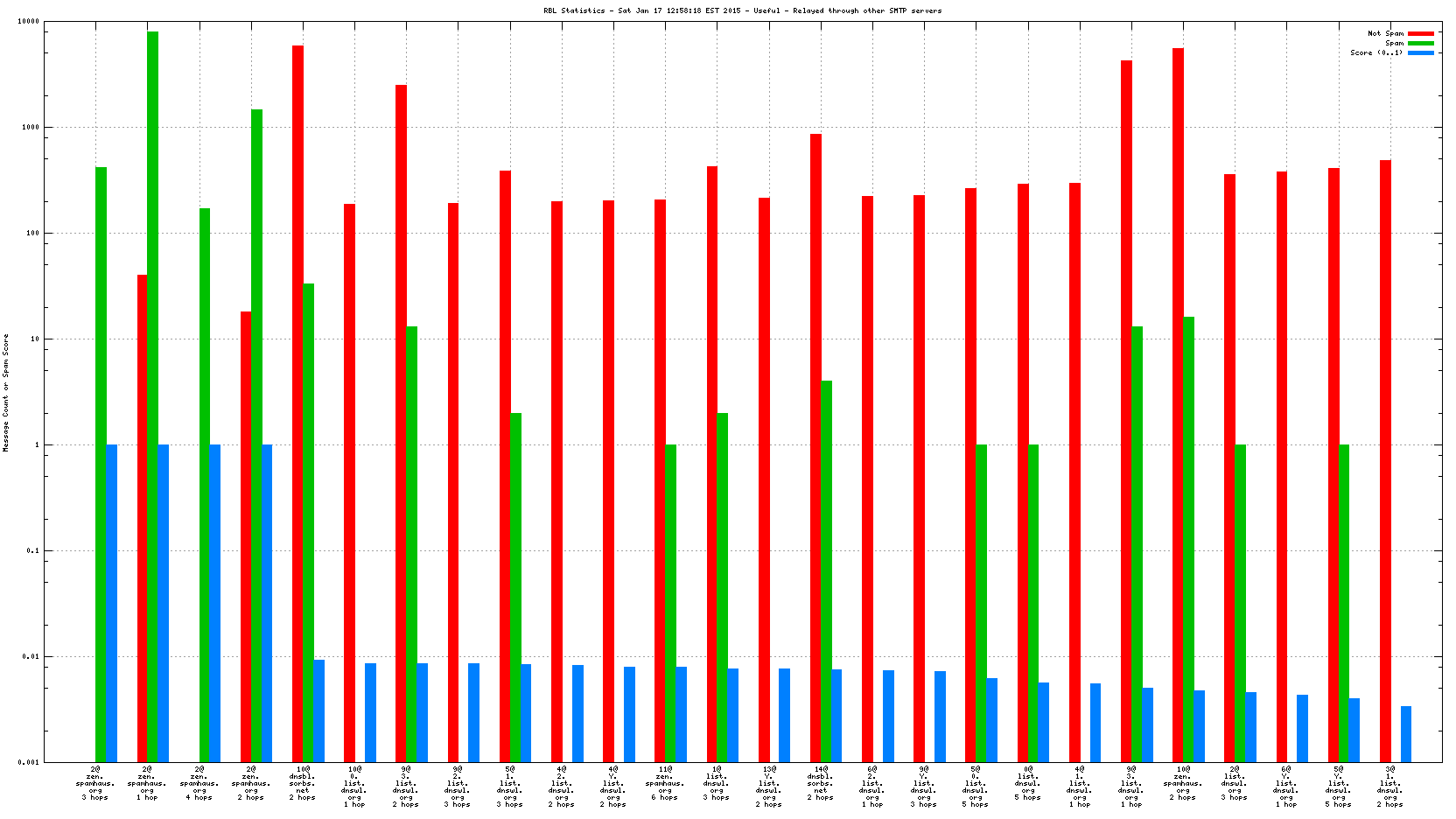Click the 10000 tick label on y-axis
The image size is (1456, 819).
(x=28, y=21)
